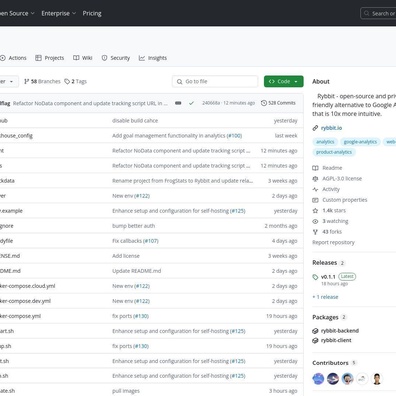Open the 'Rename project from FrogStats' commit
Image resolution: width=396 pixels, height=396 pixels.
pos(183,181)
